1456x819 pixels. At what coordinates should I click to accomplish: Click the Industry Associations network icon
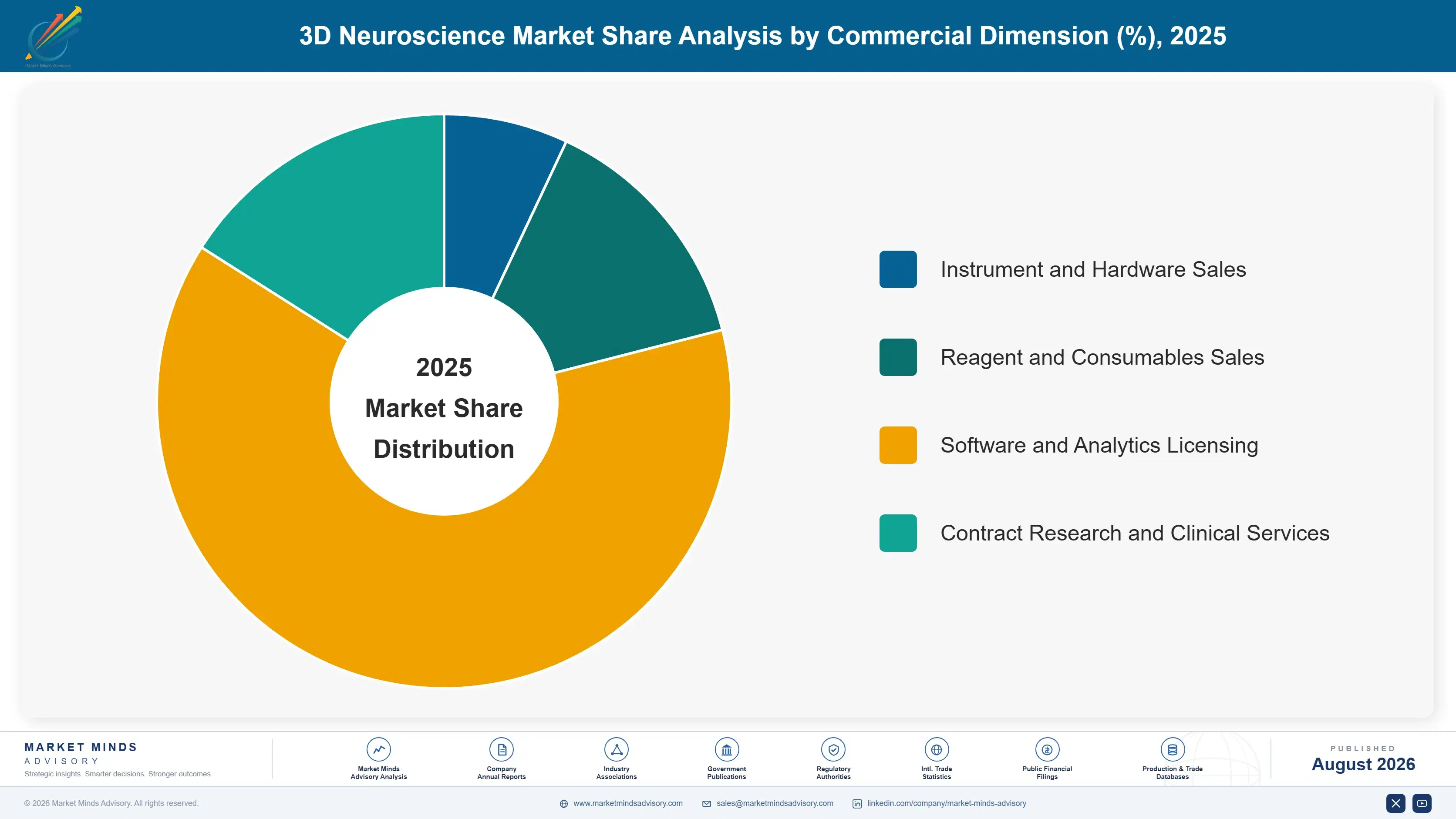click(616, 749)
